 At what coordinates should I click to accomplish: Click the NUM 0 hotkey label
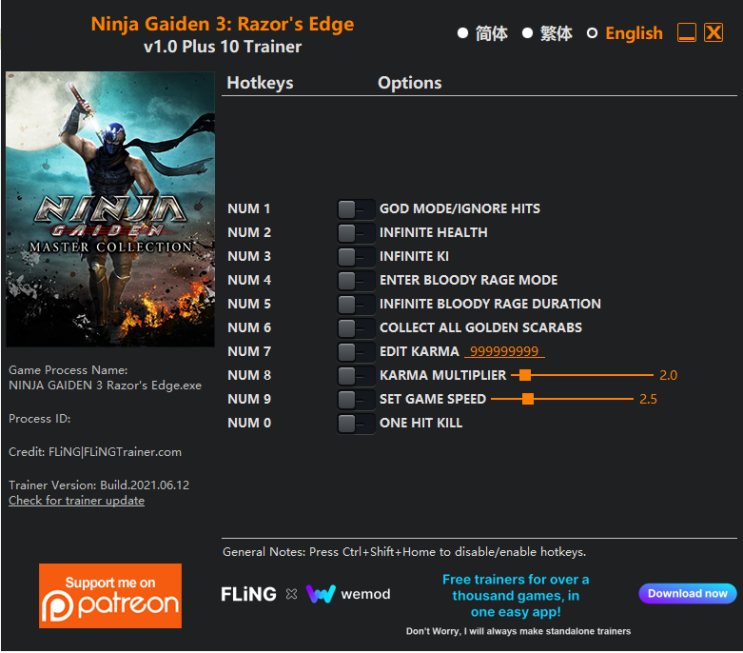(x=249, y=423)
